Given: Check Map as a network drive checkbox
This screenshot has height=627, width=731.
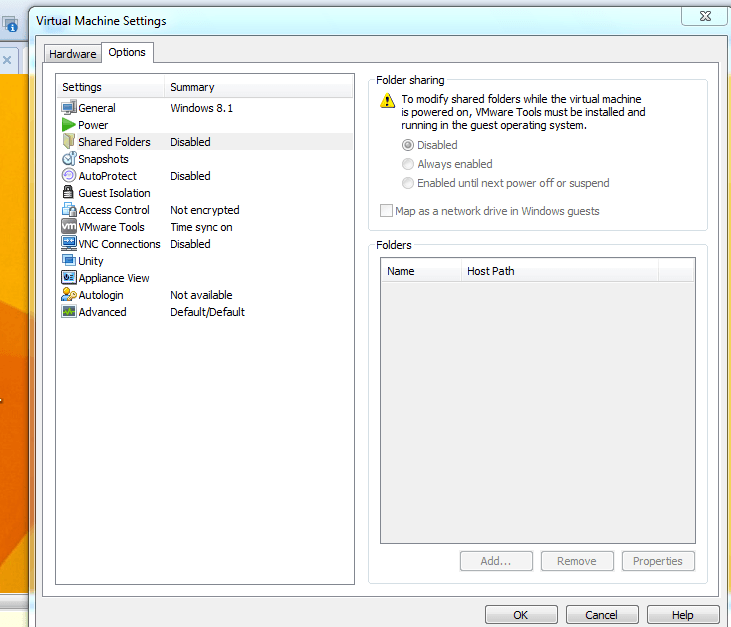Looking at the screenshot, I should click(x=387, y=211).
